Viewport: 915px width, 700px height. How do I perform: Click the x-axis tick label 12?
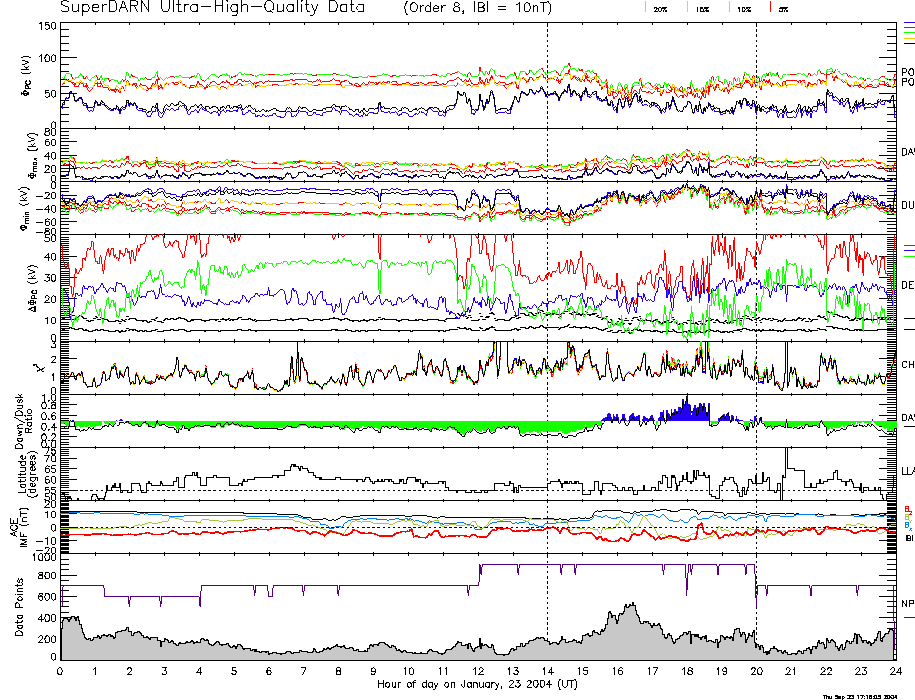click(x=478, y=672)
